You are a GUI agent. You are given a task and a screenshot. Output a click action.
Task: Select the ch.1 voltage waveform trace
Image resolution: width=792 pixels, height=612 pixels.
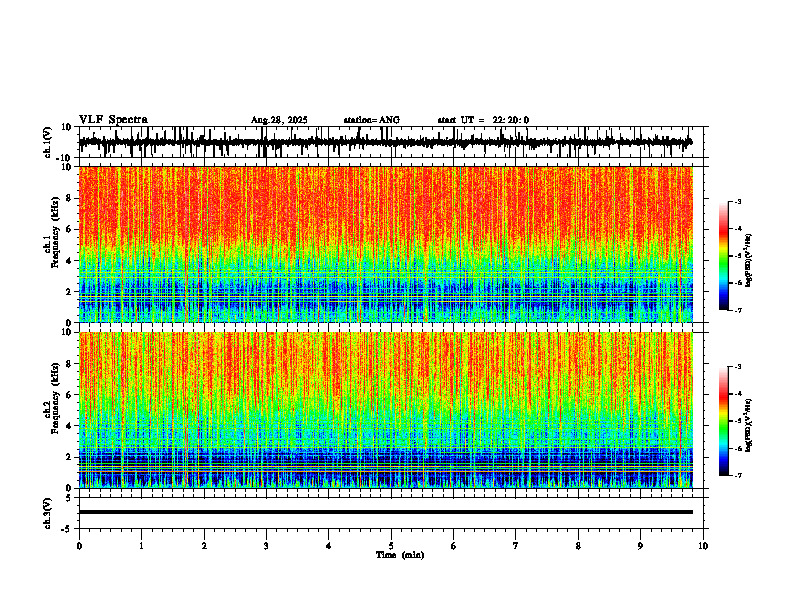point(385,142)
